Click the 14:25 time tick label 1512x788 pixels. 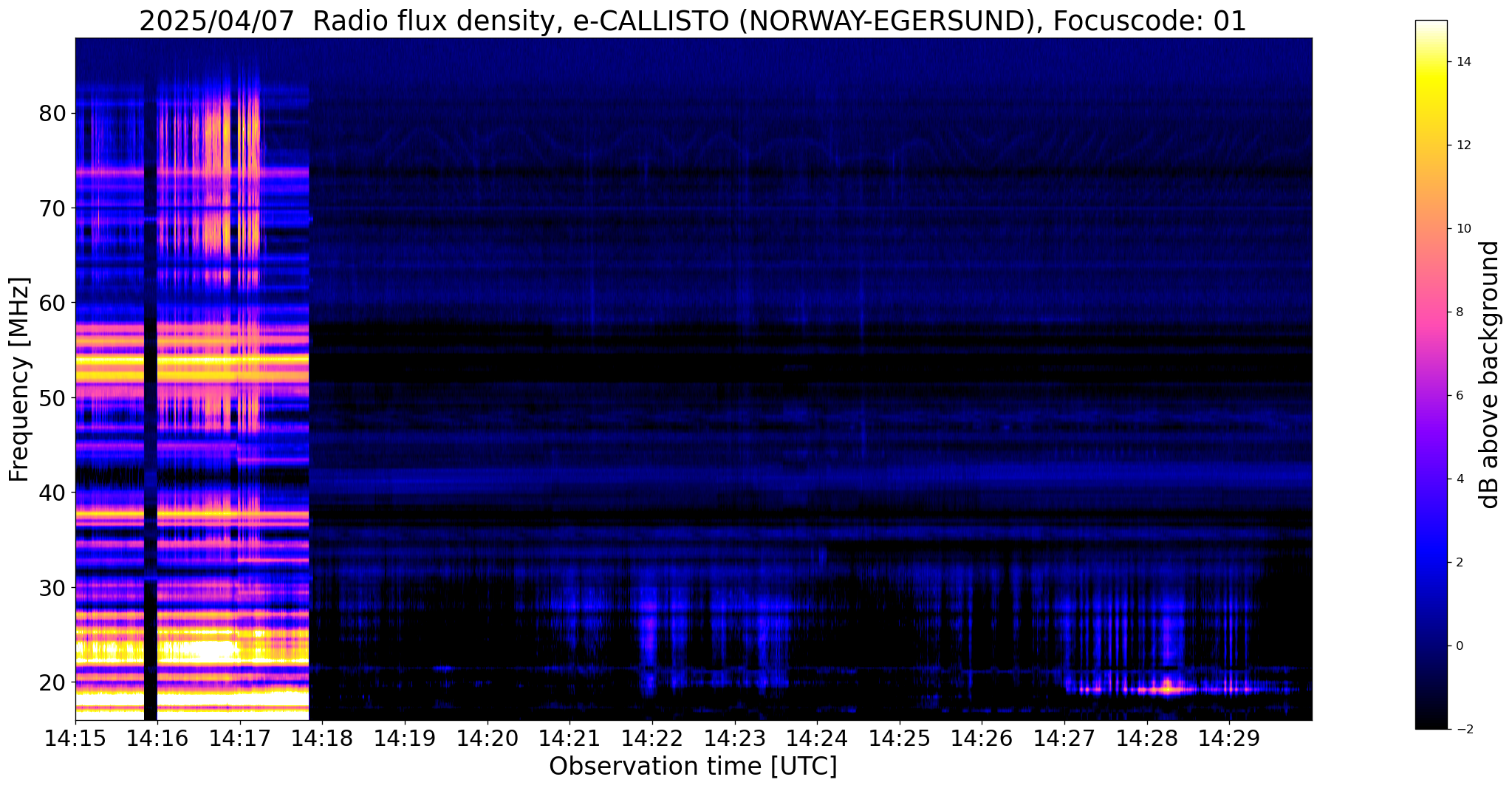click(x=900, y=737)
